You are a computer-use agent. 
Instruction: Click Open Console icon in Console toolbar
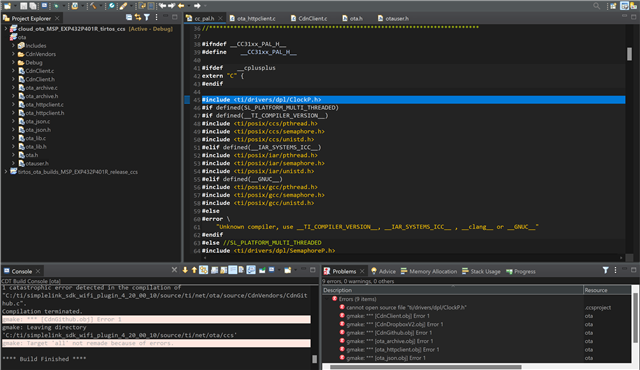(x=287, y=270)
